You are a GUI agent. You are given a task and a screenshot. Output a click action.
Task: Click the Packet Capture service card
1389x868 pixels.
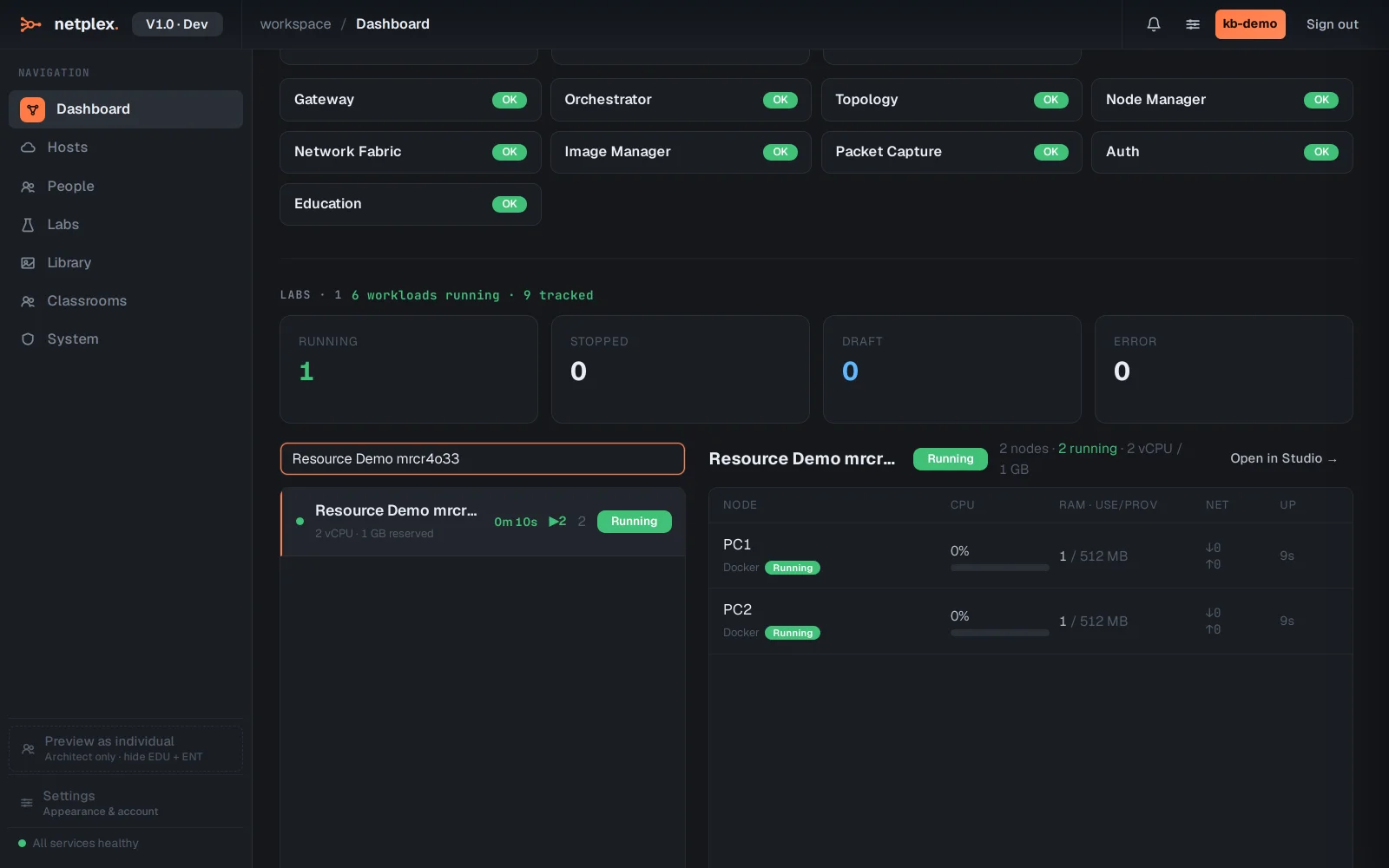pyautogui.click(x=951, y=152)
